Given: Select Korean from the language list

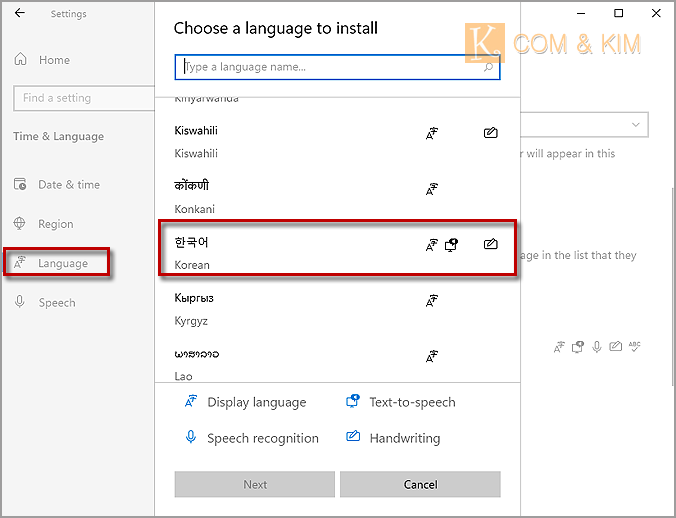Looking at the screenshot, I should (337, 253).
